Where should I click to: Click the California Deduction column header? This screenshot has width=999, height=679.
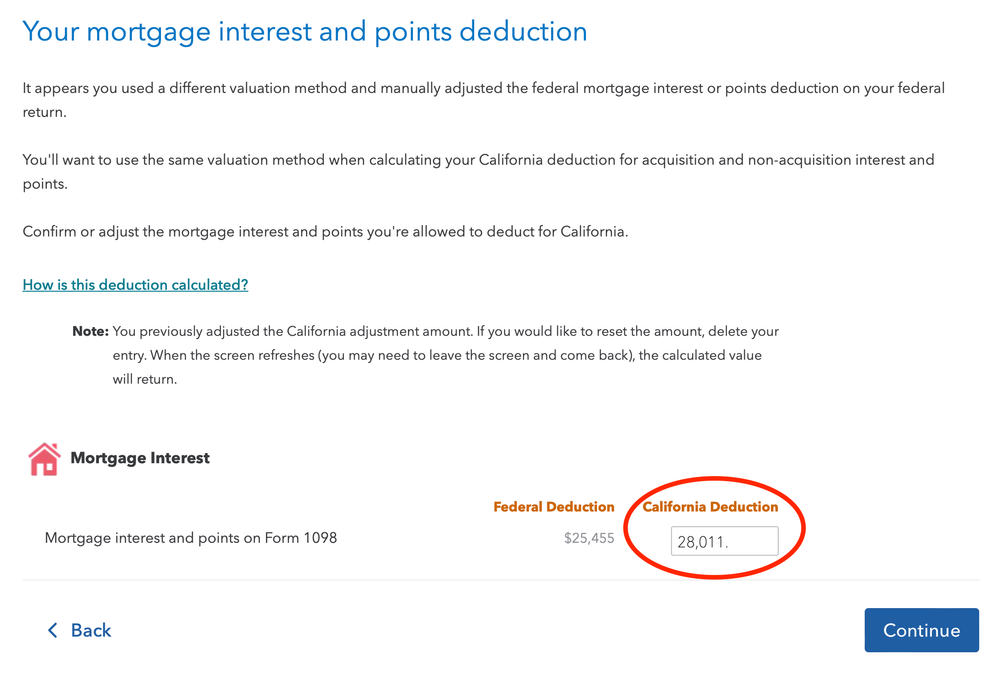[x=710, y=507]
